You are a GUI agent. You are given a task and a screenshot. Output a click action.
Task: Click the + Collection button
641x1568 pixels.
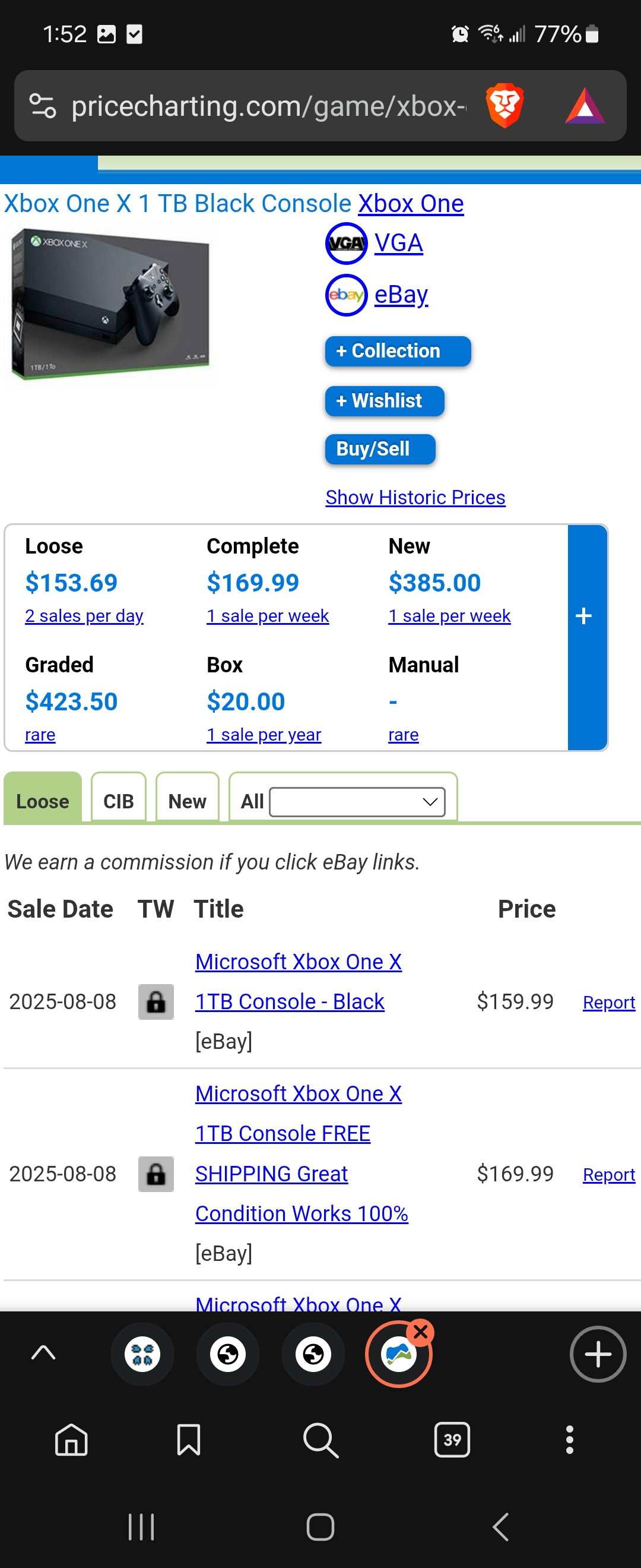tap(398, 351)
